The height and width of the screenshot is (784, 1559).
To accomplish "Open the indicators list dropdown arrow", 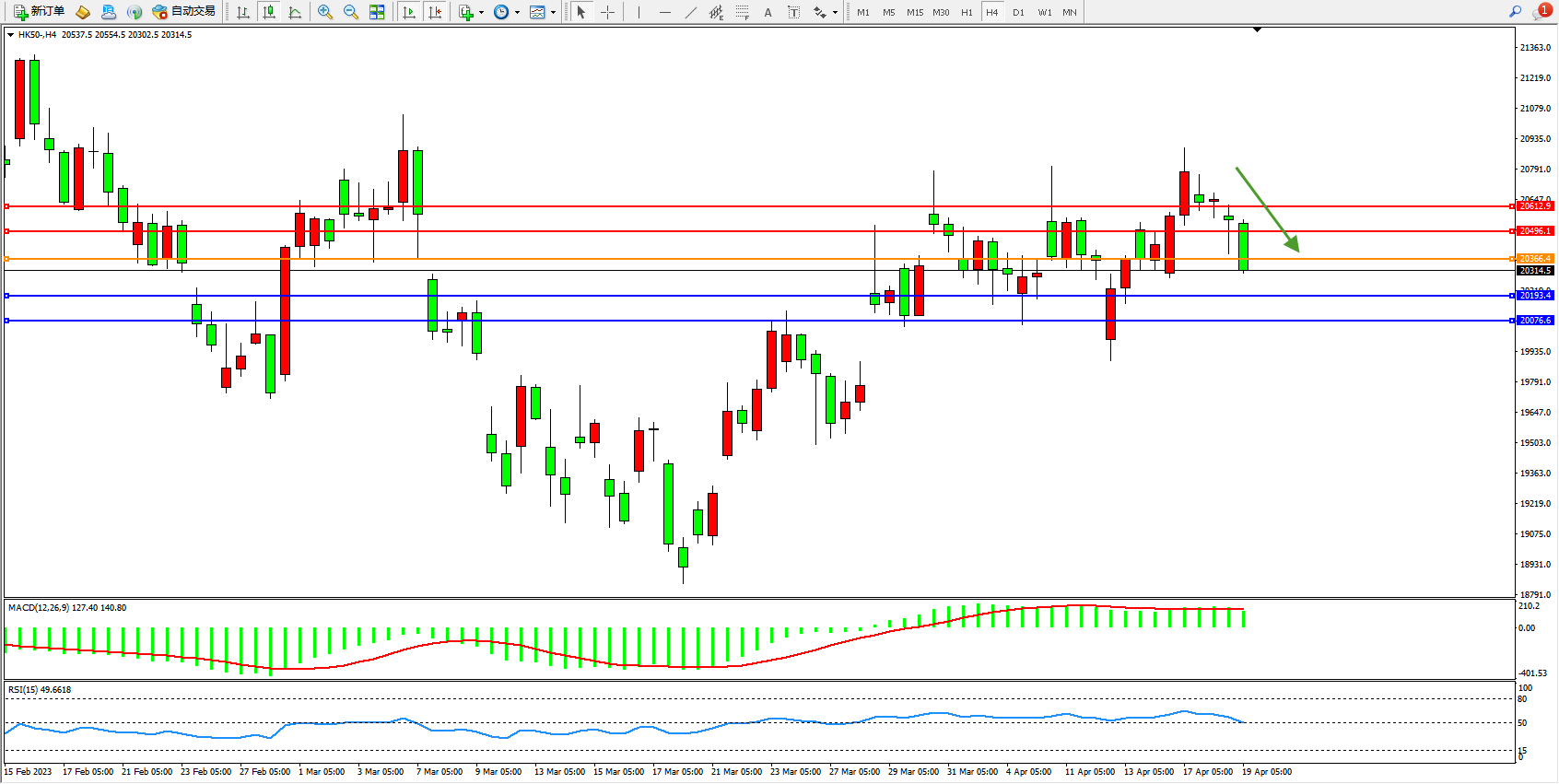I will click(x=481, y=13).
